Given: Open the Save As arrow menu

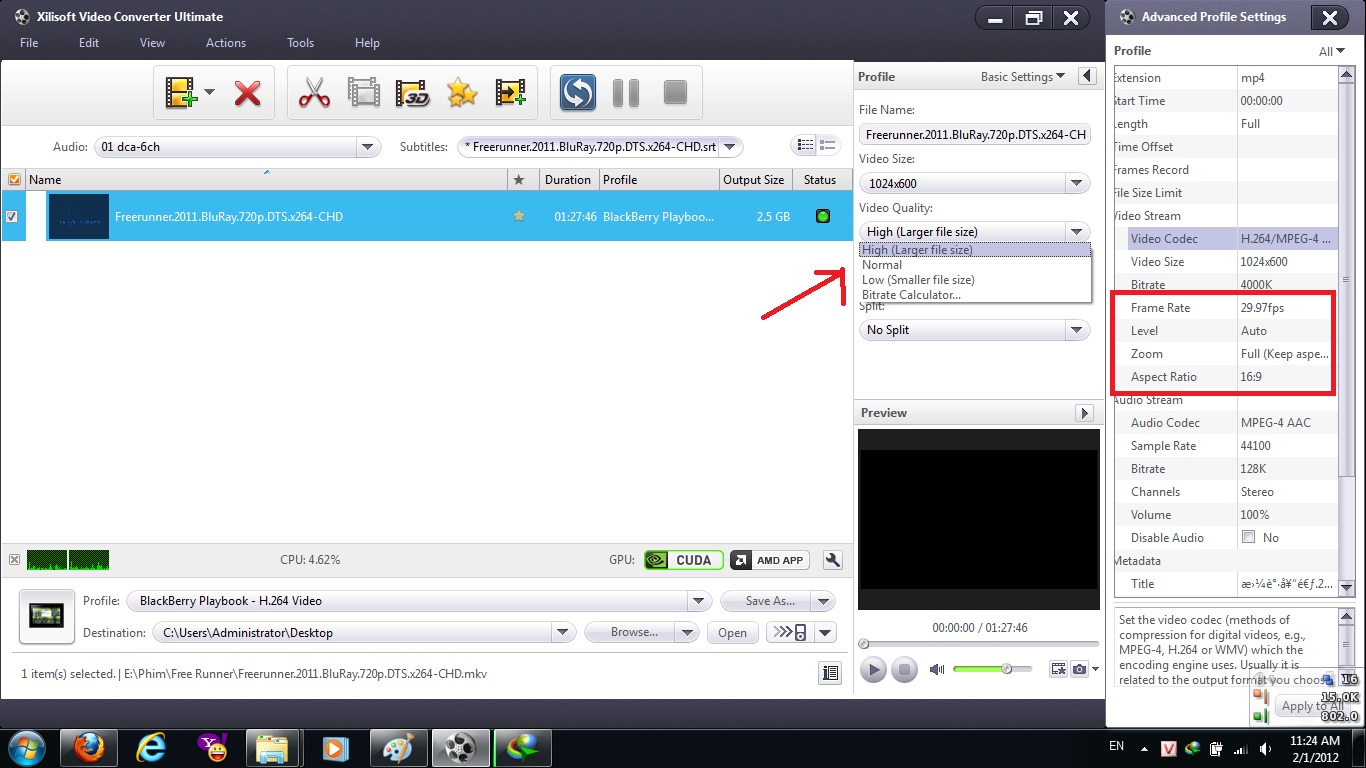Looking at the screenshot, I should pos(823,601).
